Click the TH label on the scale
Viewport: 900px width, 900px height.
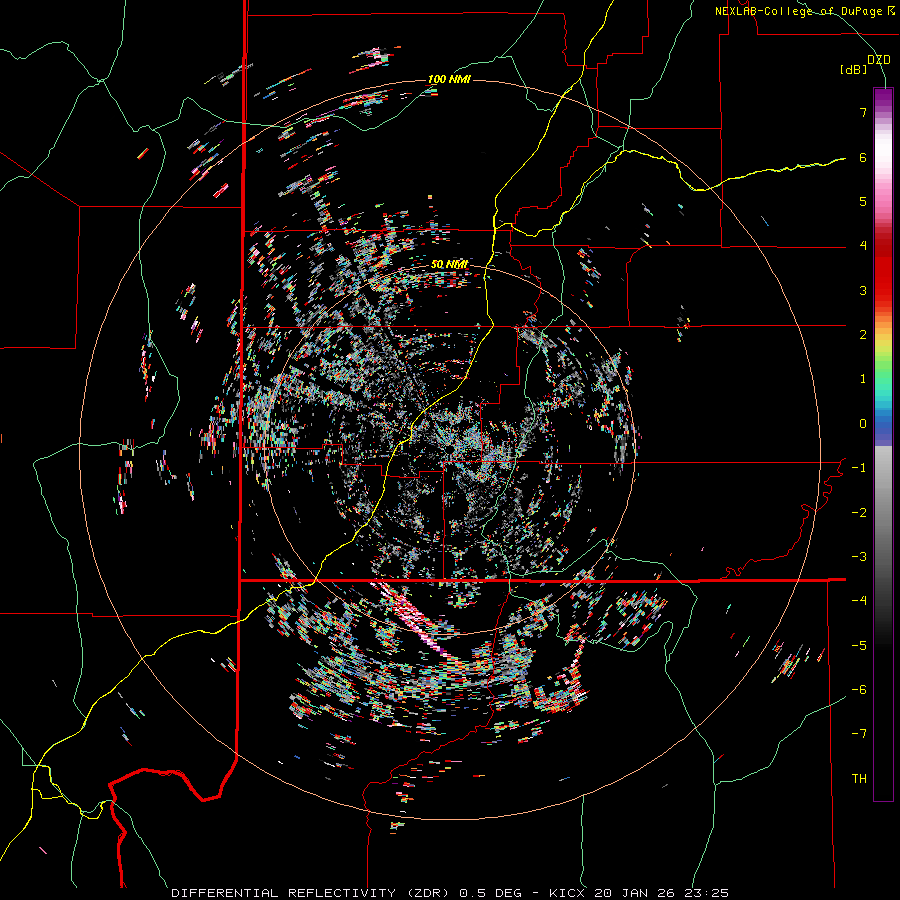(x=859, y=779)
